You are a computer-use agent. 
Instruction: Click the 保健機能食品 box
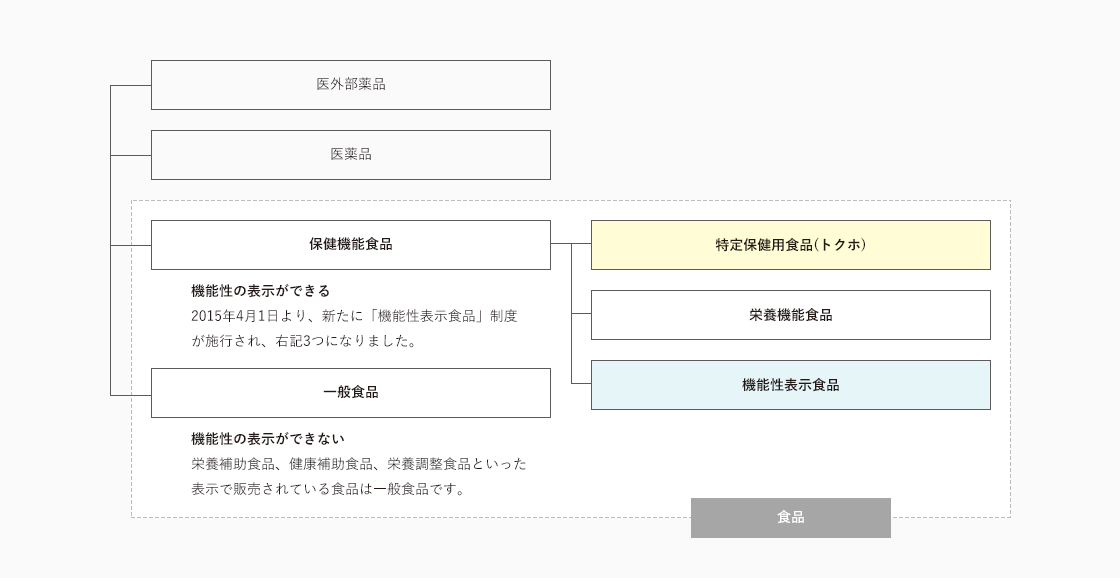click(350, 245)
